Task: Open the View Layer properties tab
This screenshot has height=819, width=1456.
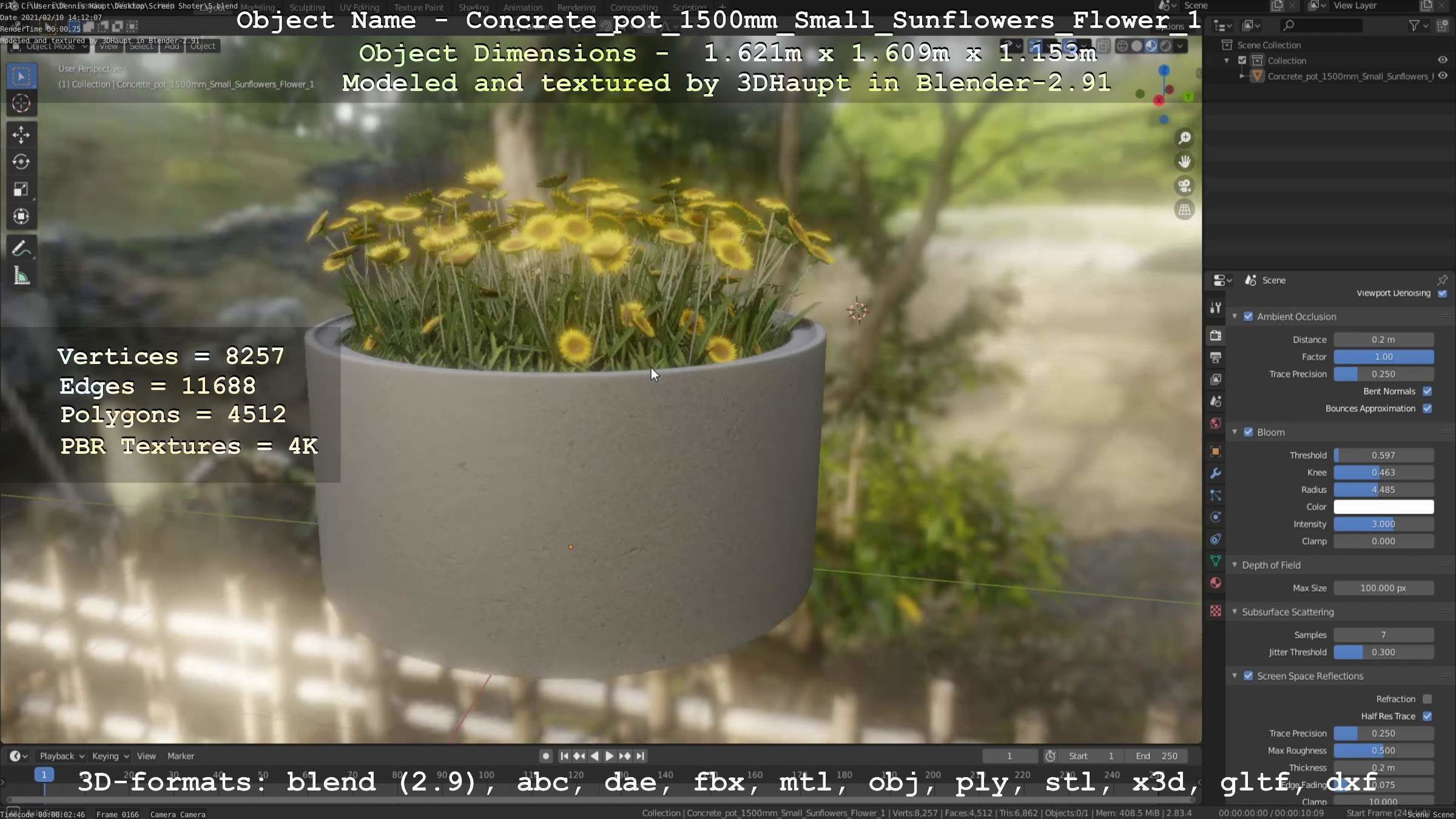Action: click(x=1216, y=379)
